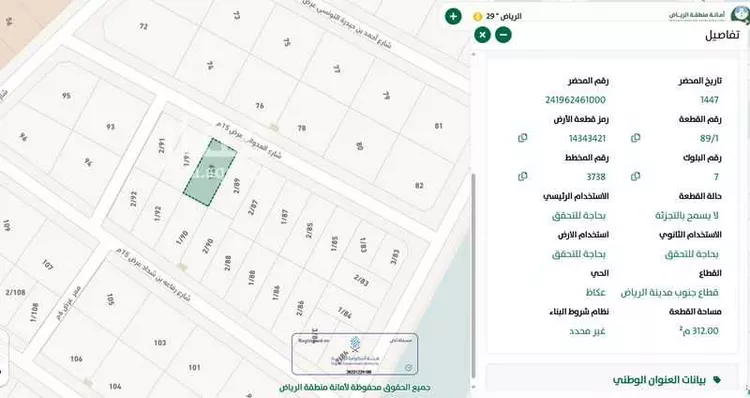Viewport: 750px width, 398px height.
Task: Select parcel 81 on the map
Action: [x=439, y=126]
